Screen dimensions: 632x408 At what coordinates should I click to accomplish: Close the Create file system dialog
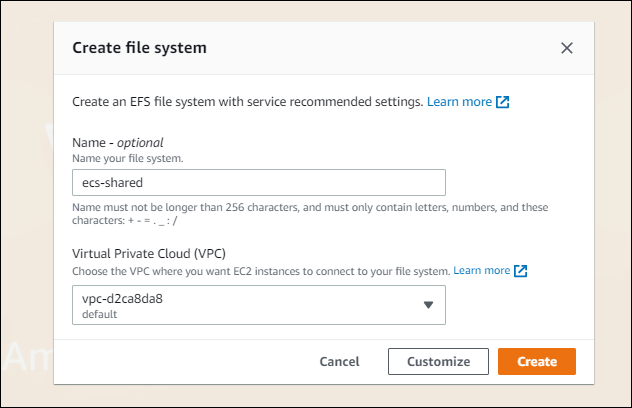pyautogui.click(x=567, y=48)
